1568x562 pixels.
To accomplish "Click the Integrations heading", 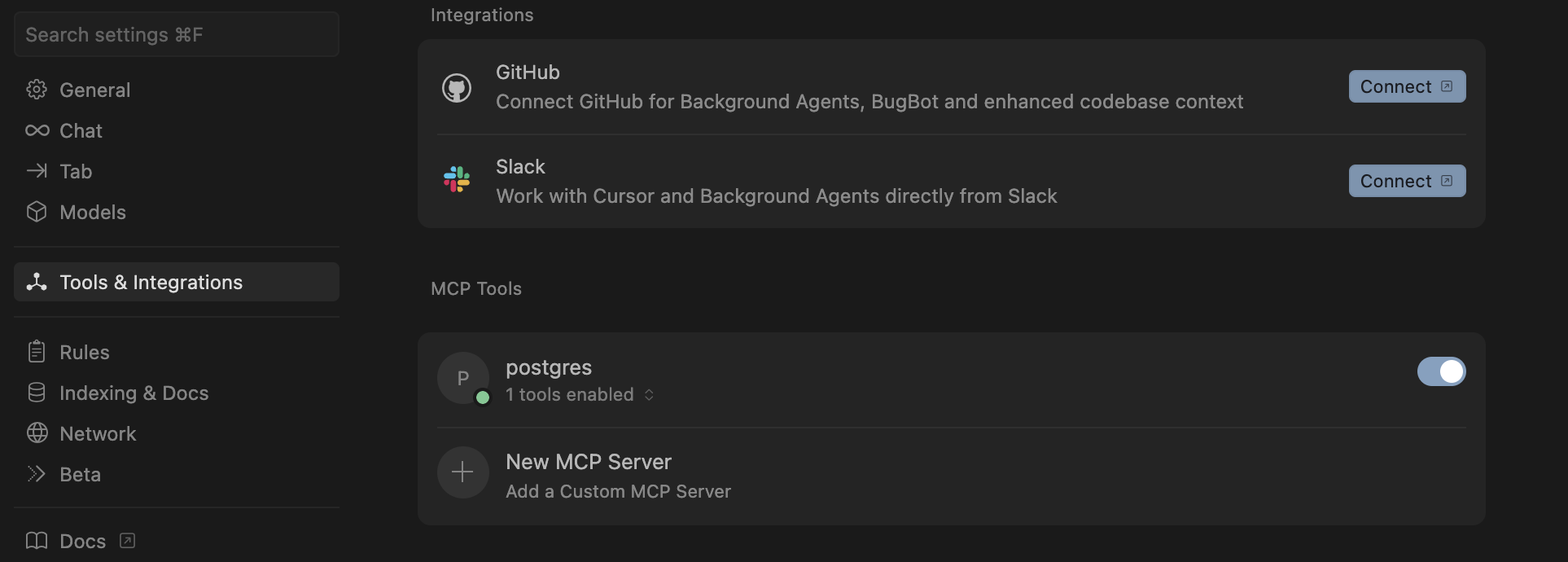I will 482,15.
